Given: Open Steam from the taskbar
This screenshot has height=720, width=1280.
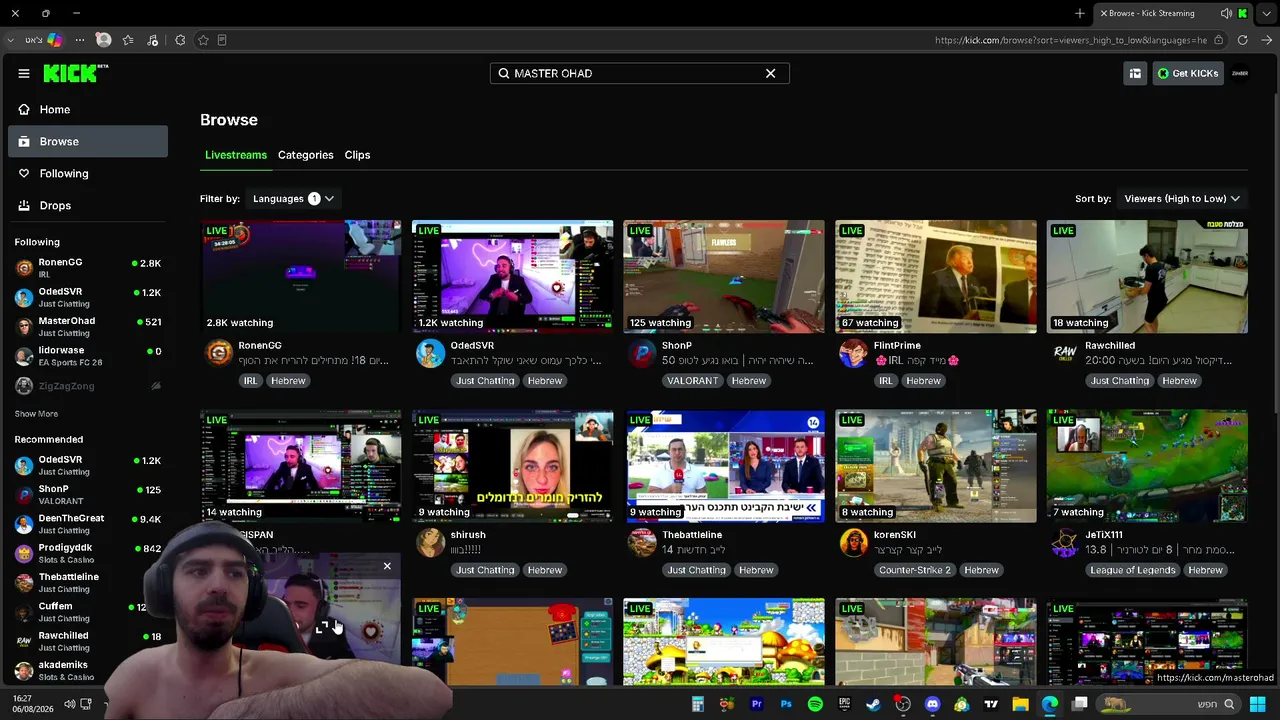Looking at the screenshot, I should point(874,704).
